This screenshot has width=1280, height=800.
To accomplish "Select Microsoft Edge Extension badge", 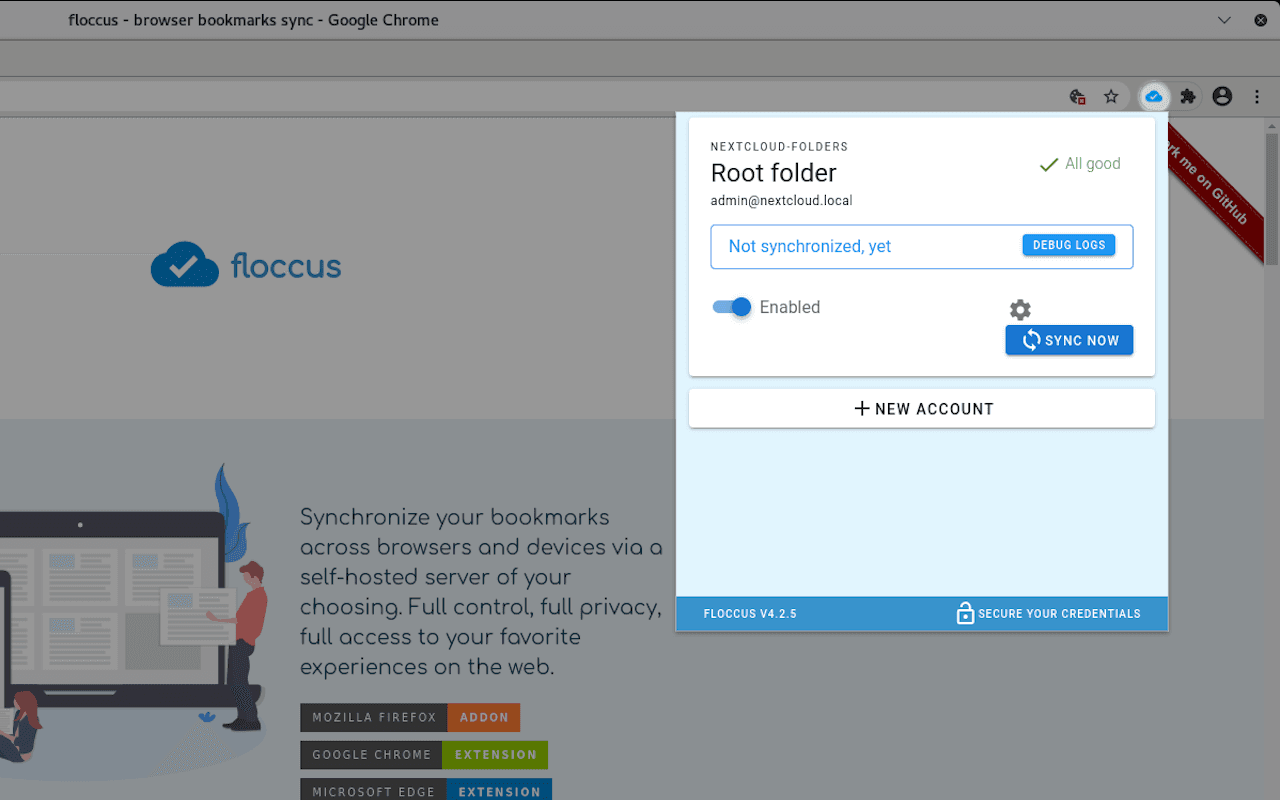I will pyautogui.click(x=426, y=790).
